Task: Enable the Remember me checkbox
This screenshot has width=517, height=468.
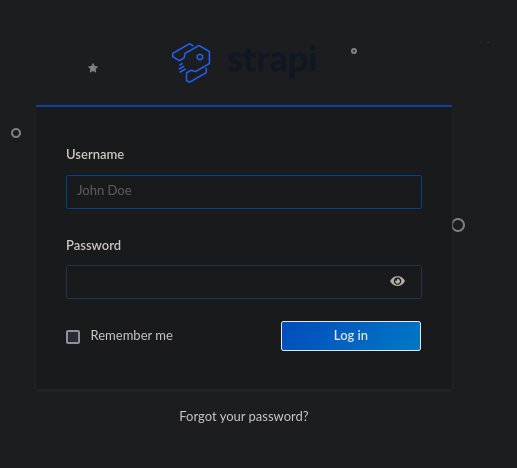Action: pos(73,337)
